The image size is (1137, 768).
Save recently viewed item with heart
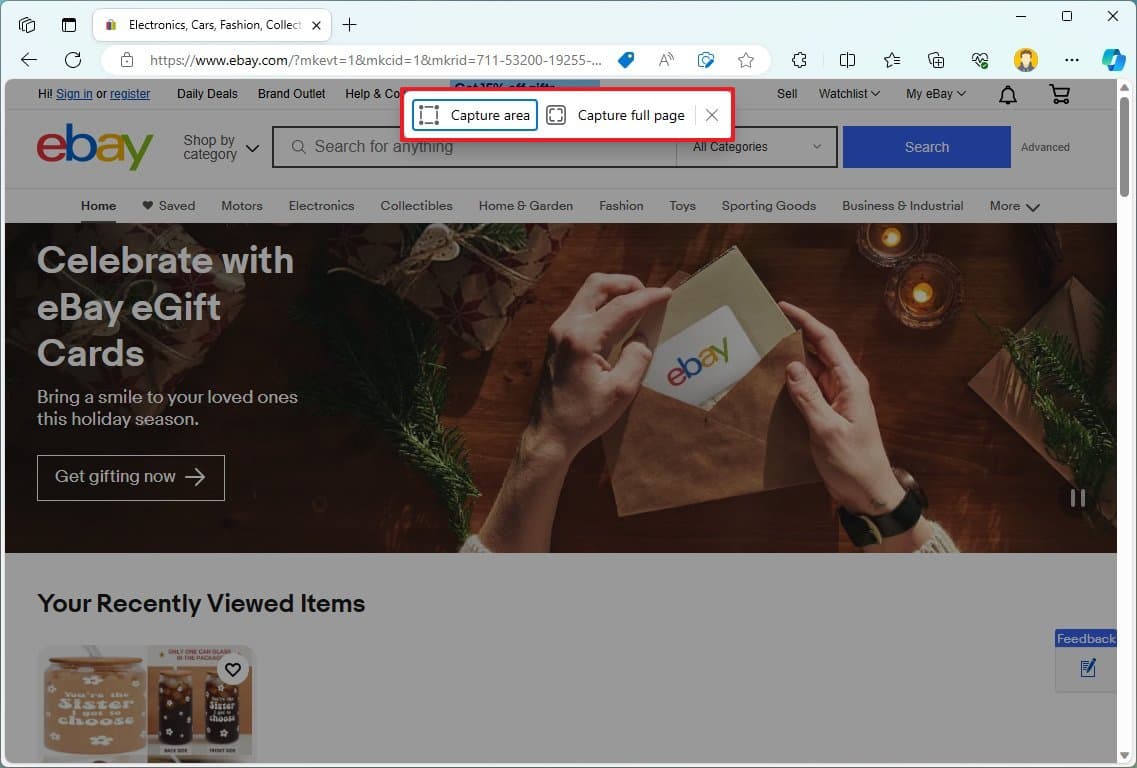coord(233,669)
